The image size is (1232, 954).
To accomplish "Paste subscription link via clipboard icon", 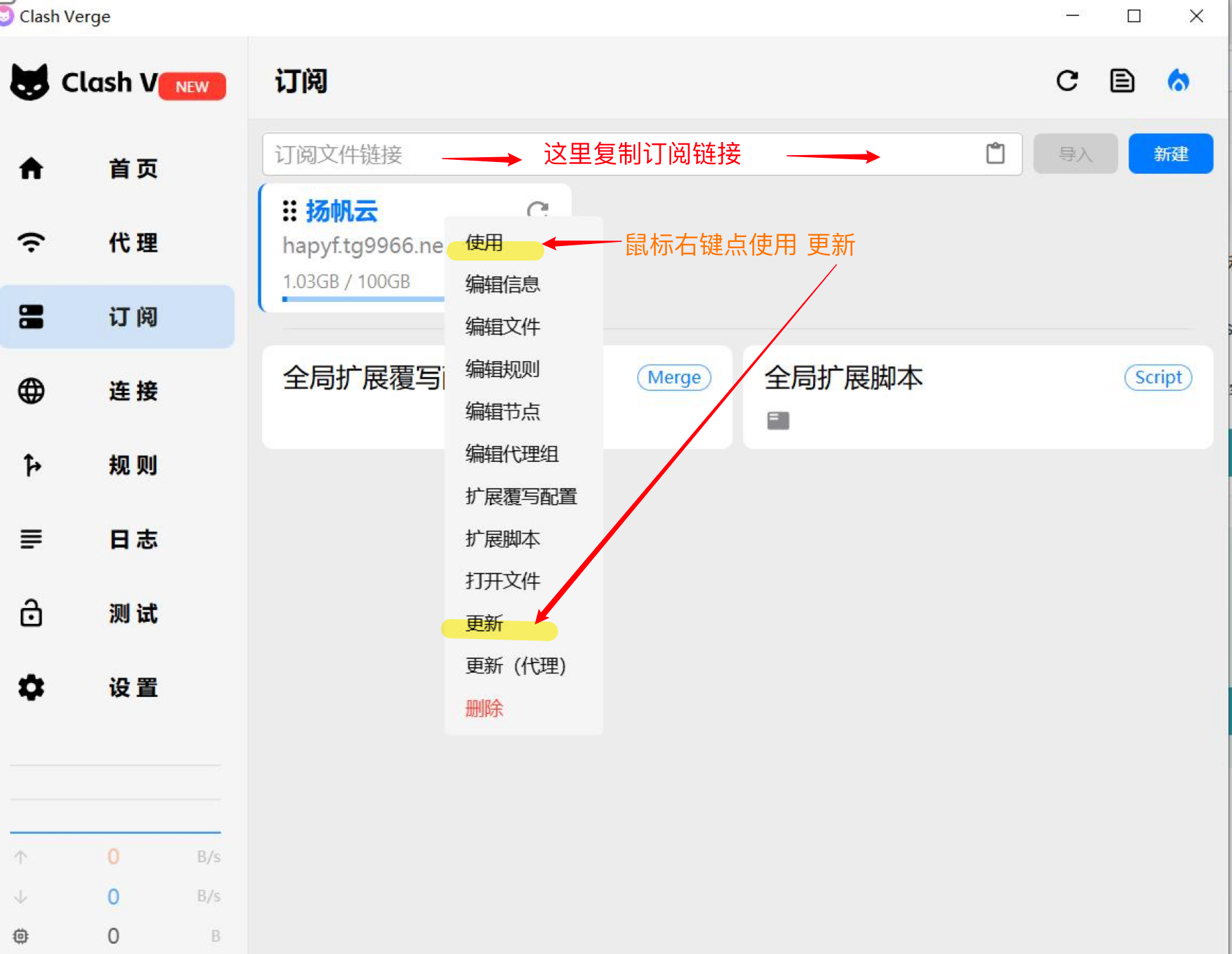I will coord(994,154).
